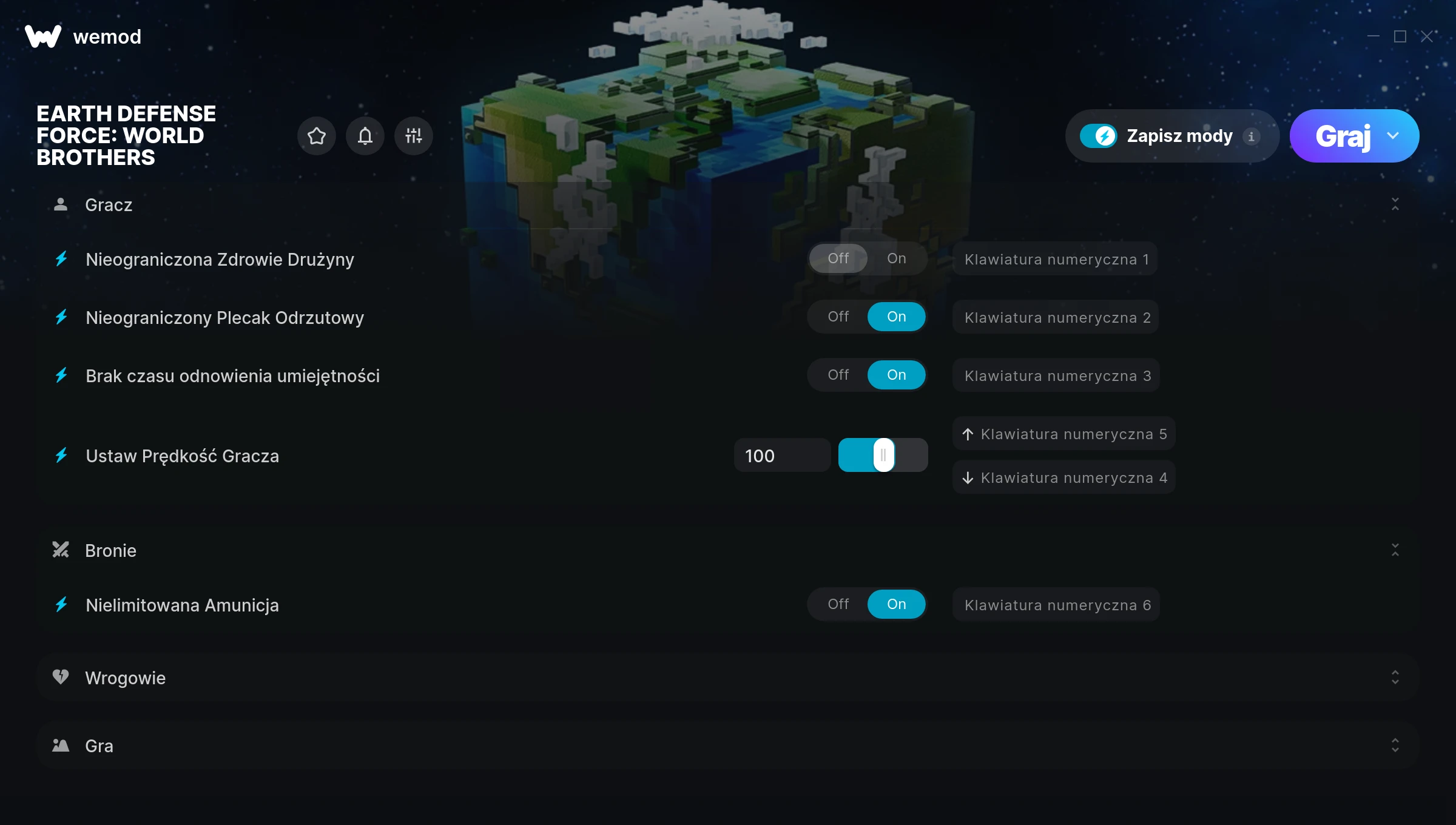Image resolution: width=1456 pixels, height=825 pixels.
Task: Click the Gracz person icon
Action: [x=61, y=204]
